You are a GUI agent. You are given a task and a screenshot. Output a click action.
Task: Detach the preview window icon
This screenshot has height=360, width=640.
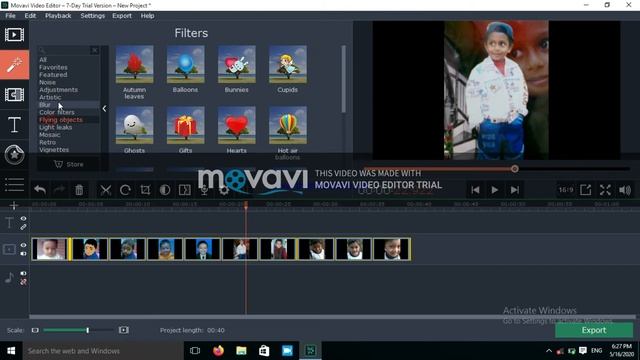[x=586, y=190]
